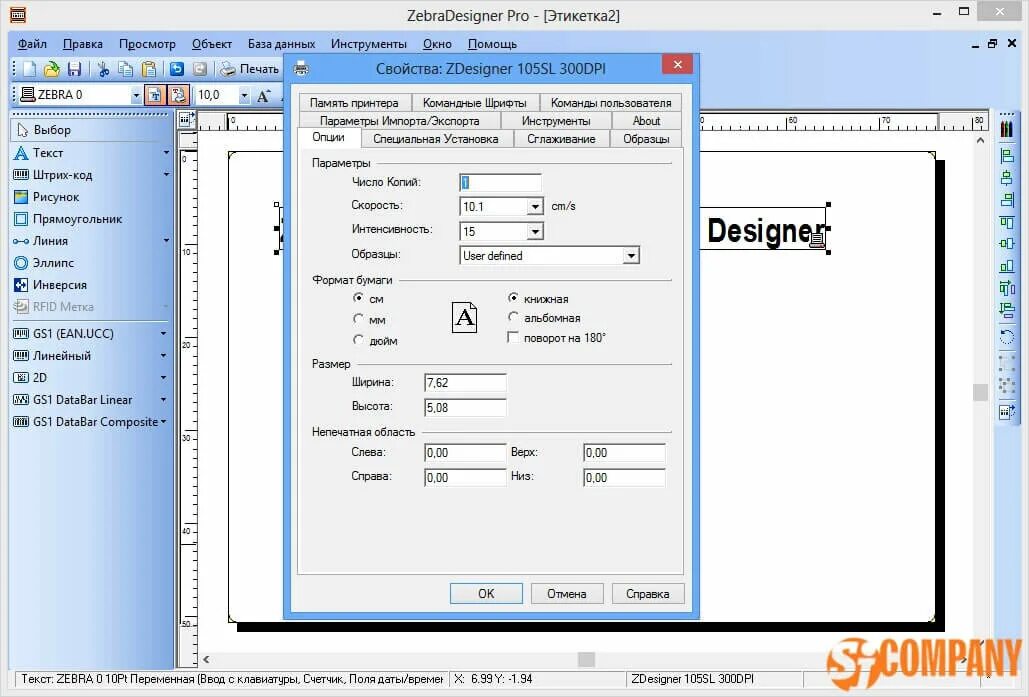Screen dimensions: 1029x697
Task: Open the Образцы User defined dropdown
Action: [631, 256]
